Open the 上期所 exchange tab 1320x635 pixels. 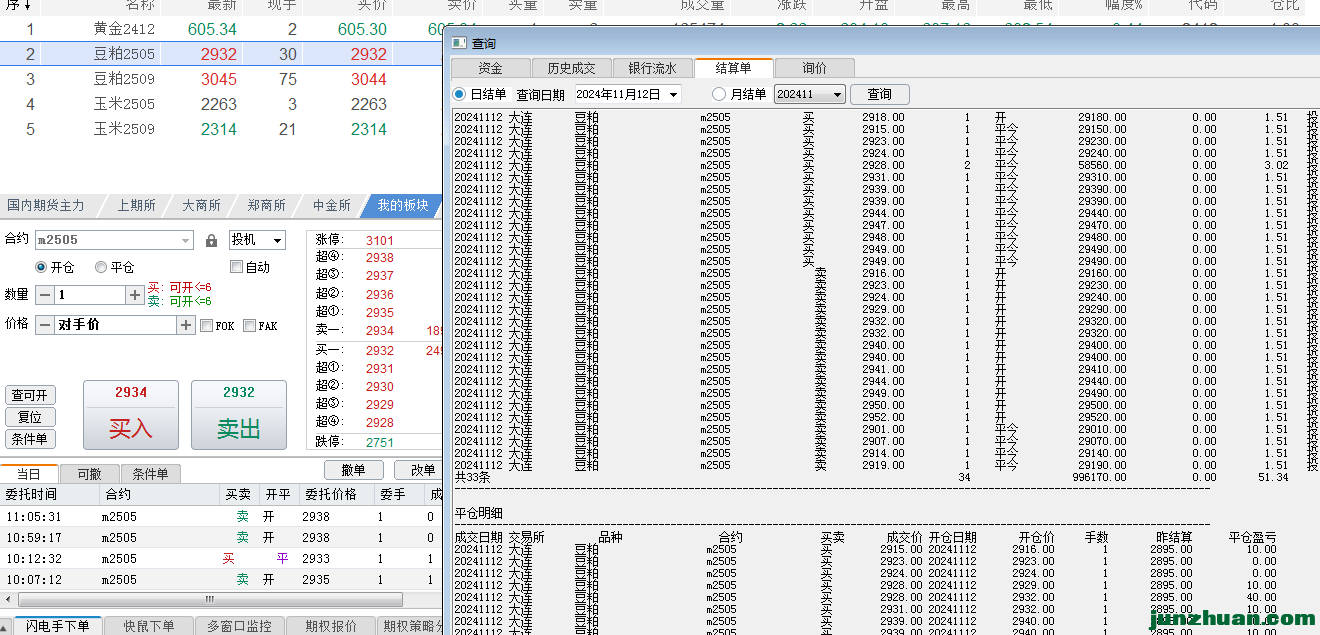(x=136, y=205)
